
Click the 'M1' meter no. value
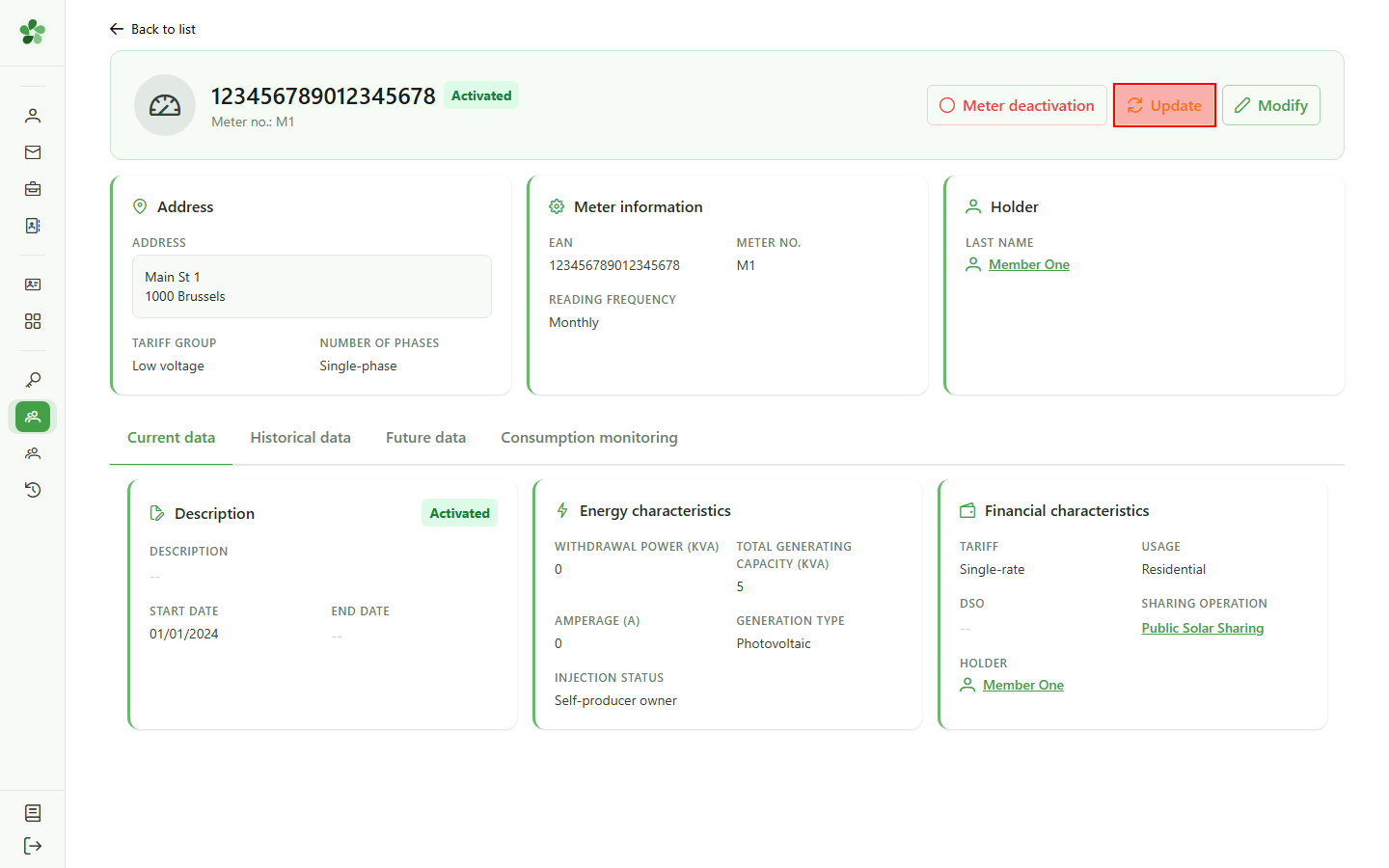click(746, 265)
